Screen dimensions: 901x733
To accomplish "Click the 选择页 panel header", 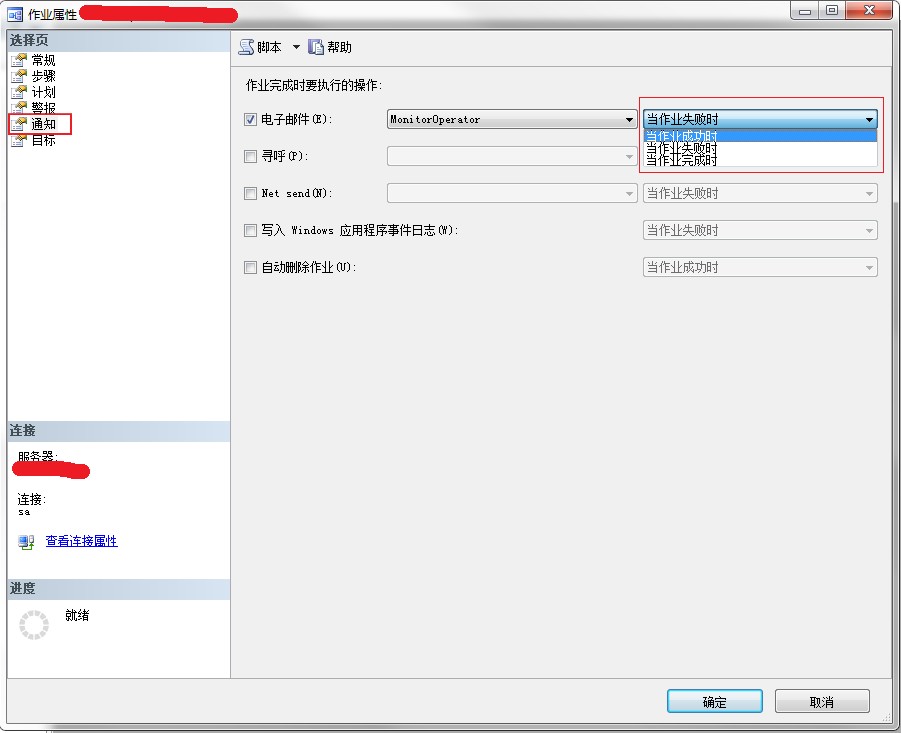I will coord(118,41).
